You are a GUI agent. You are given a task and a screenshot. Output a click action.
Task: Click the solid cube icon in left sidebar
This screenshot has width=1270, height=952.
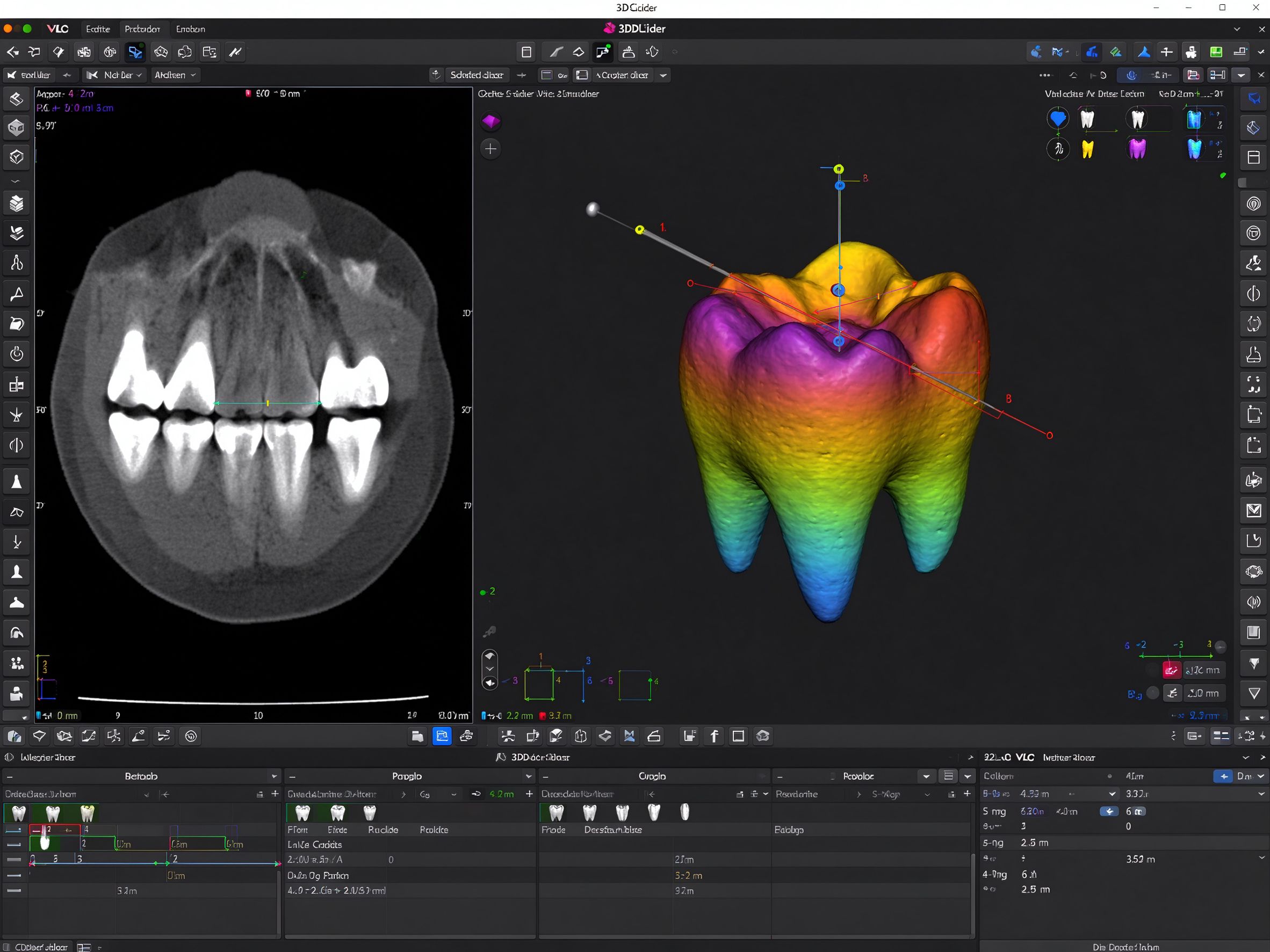click(x=17, y=127)
